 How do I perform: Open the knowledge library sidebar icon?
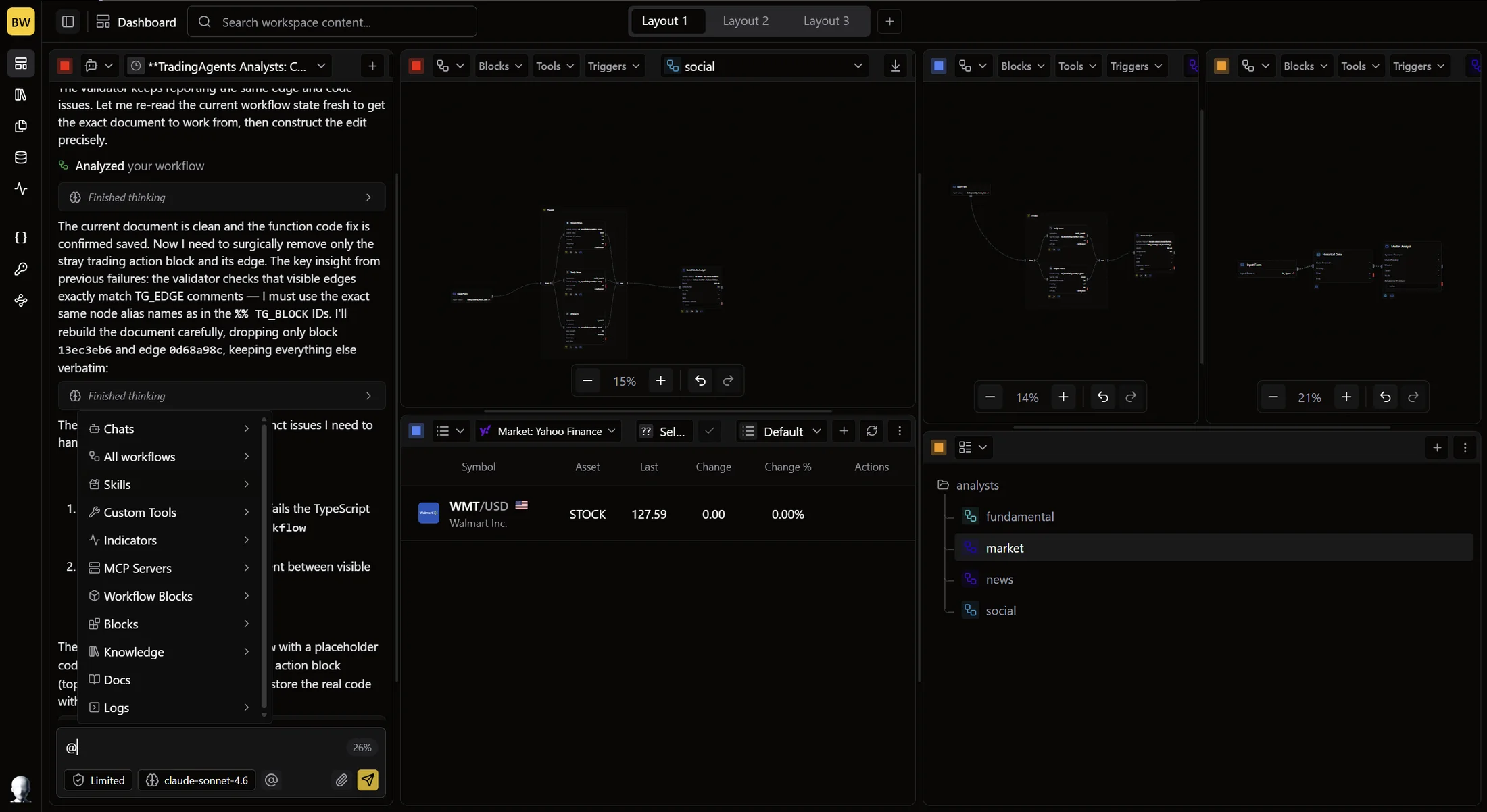coord(20,95)
